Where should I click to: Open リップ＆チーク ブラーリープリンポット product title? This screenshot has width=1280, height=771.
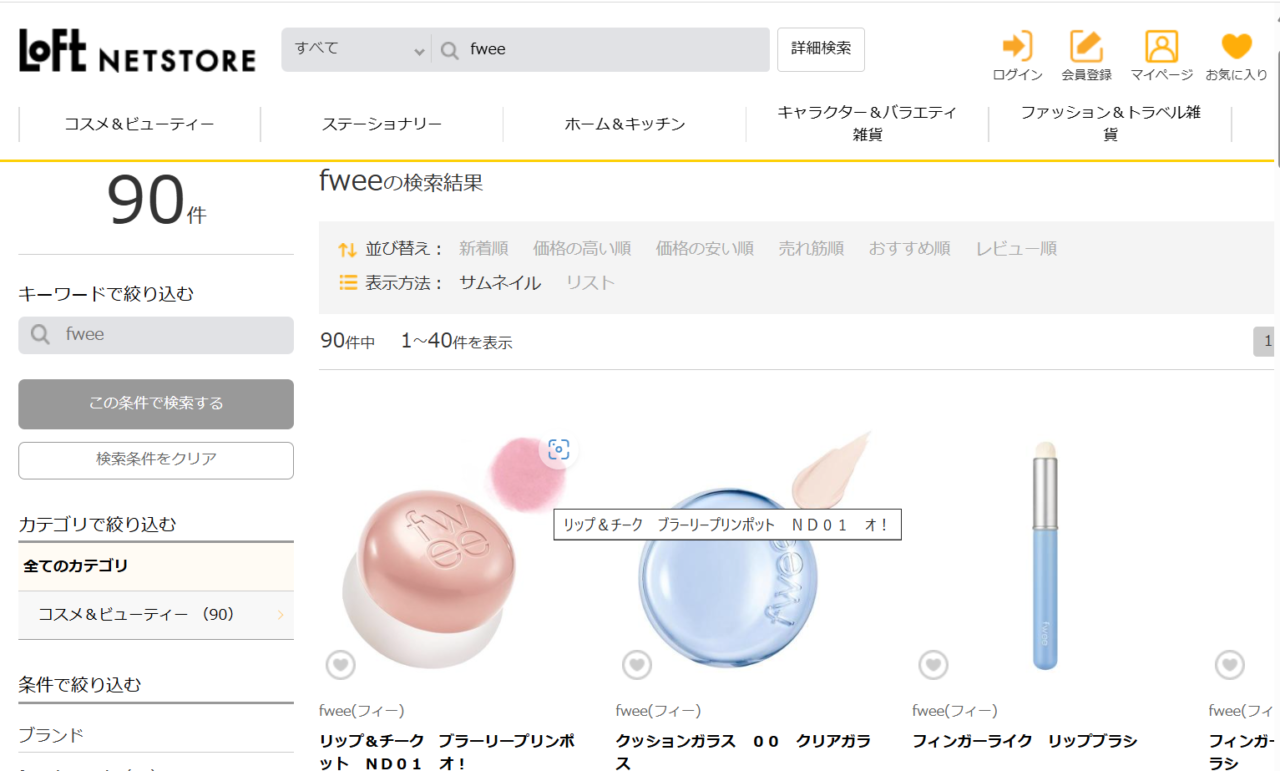tap(448, 752)
